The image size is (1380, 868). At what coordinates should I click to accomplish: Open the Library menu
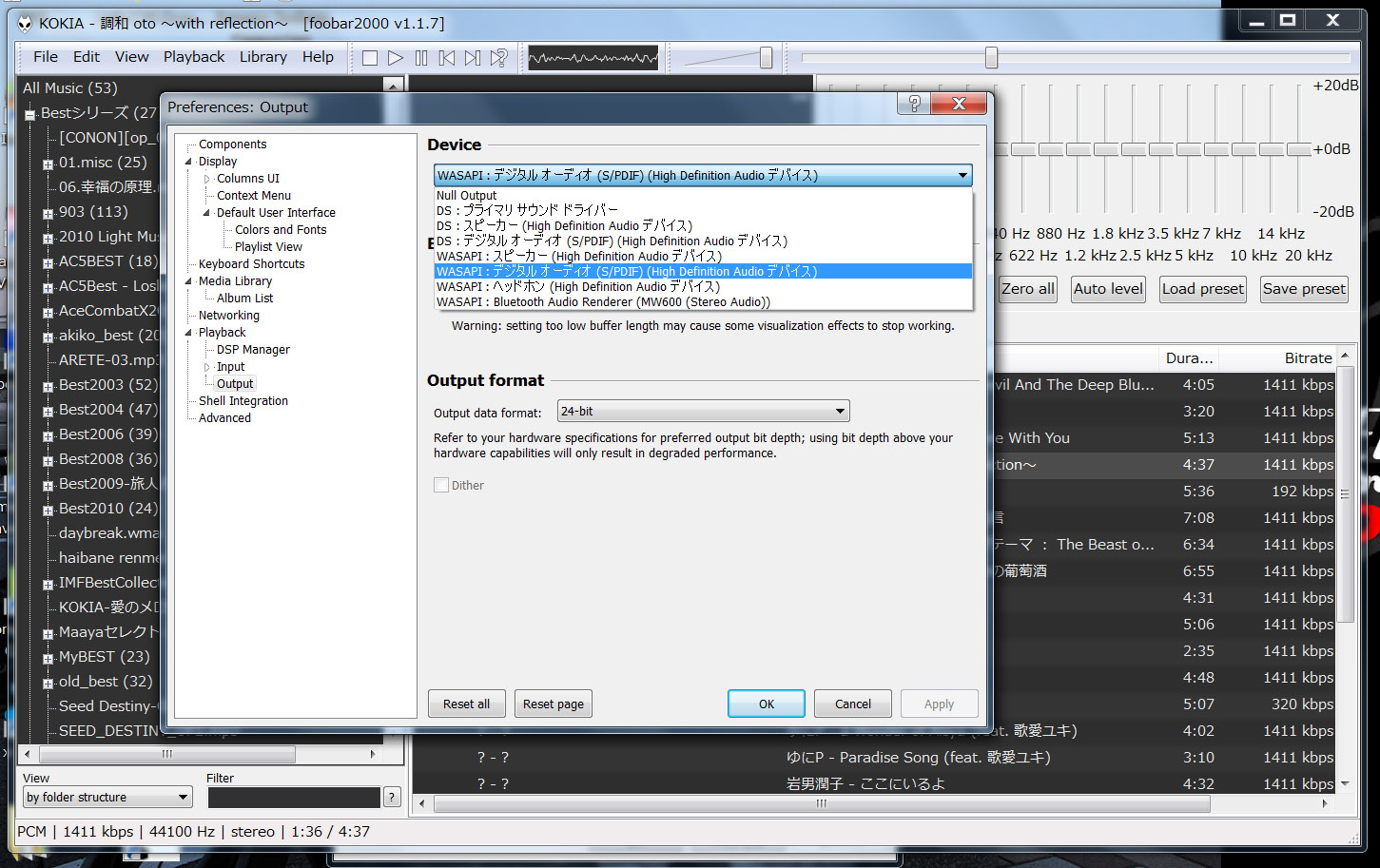click(263, 57)
